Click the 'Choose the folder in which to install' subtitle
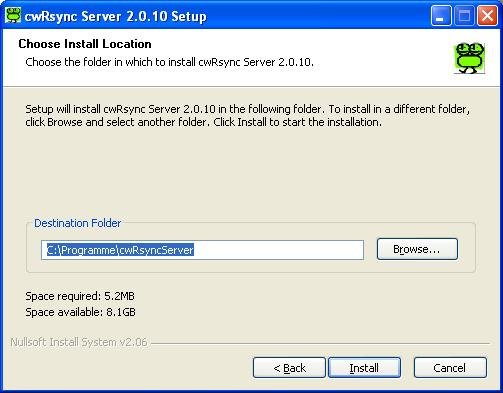The image size is (503, 393). tap(169, 62)
